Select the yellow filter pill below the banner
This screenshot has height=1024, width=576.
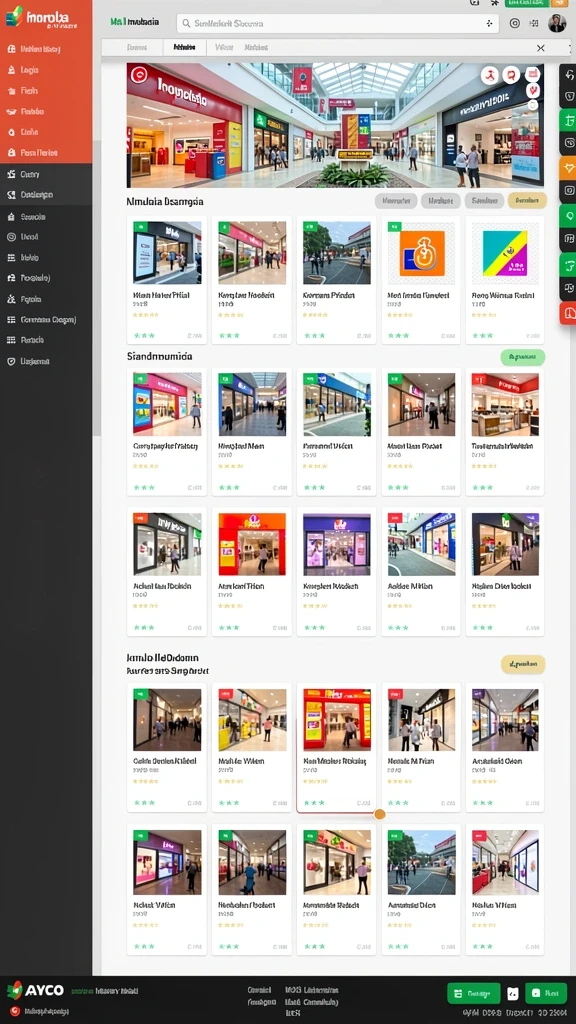527,200
